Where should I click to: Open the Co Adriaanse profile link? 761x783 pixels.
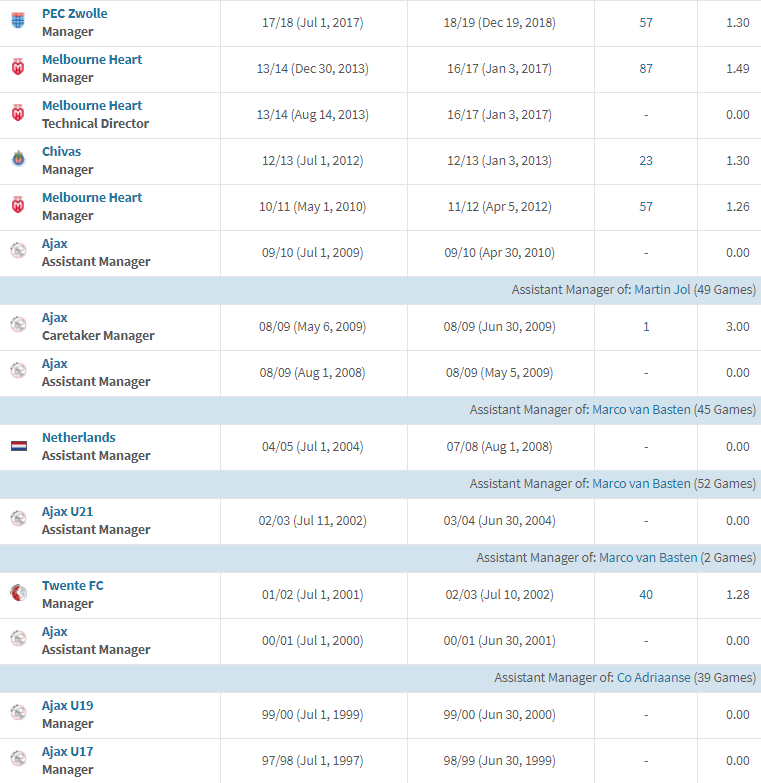(x=653, y=678)
